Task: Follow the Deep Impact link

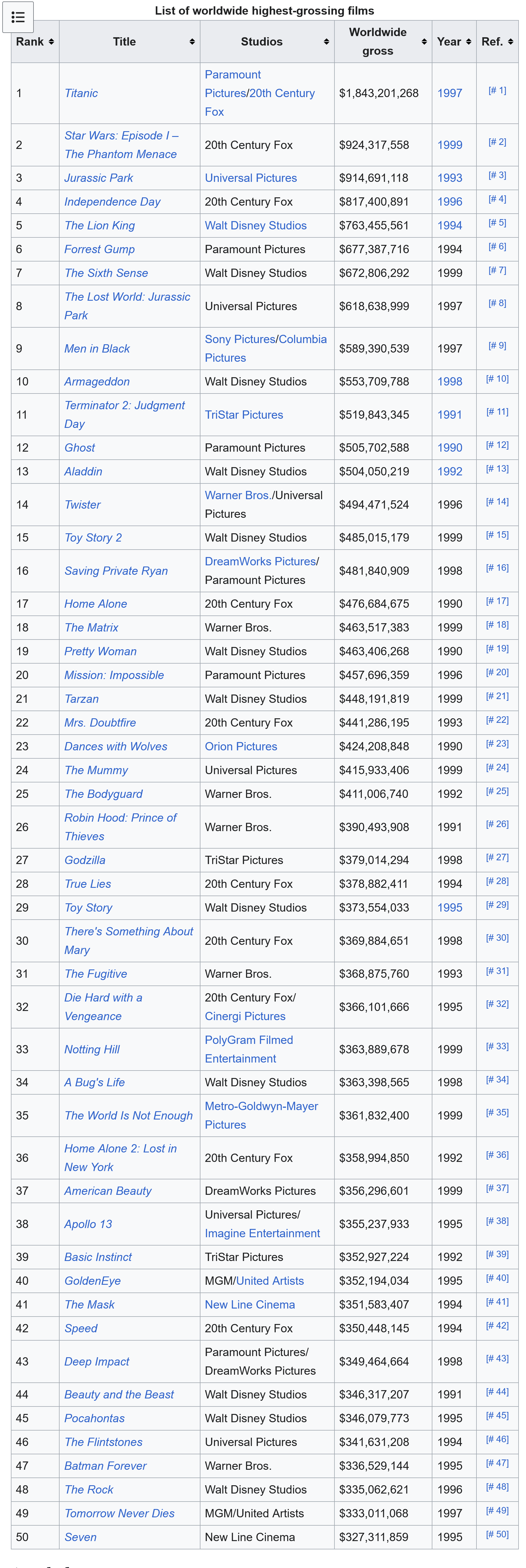Action: point(97,1361)
